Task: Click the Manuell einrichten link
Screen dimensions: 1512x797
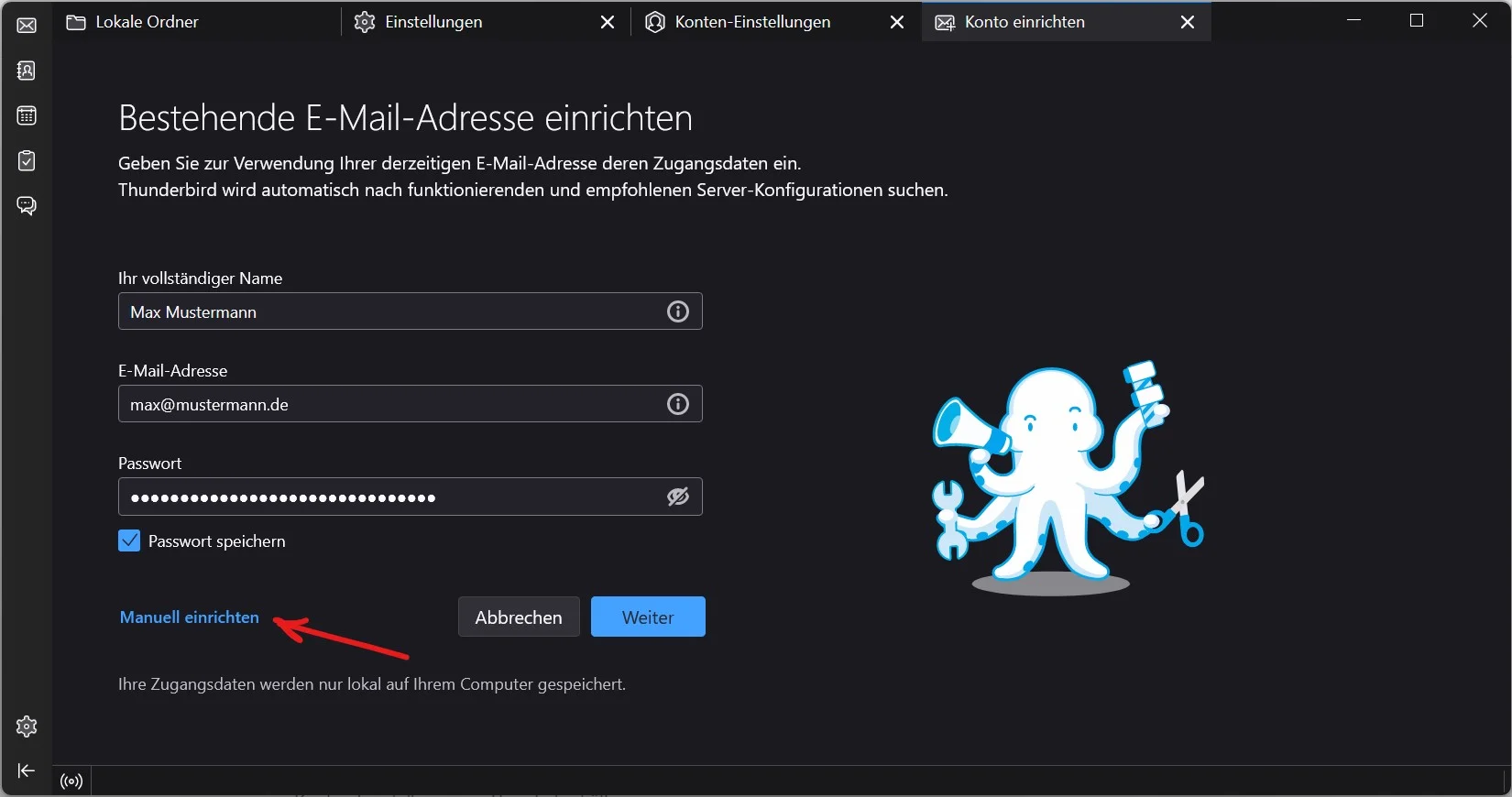Action: click(x=190, y=617)
